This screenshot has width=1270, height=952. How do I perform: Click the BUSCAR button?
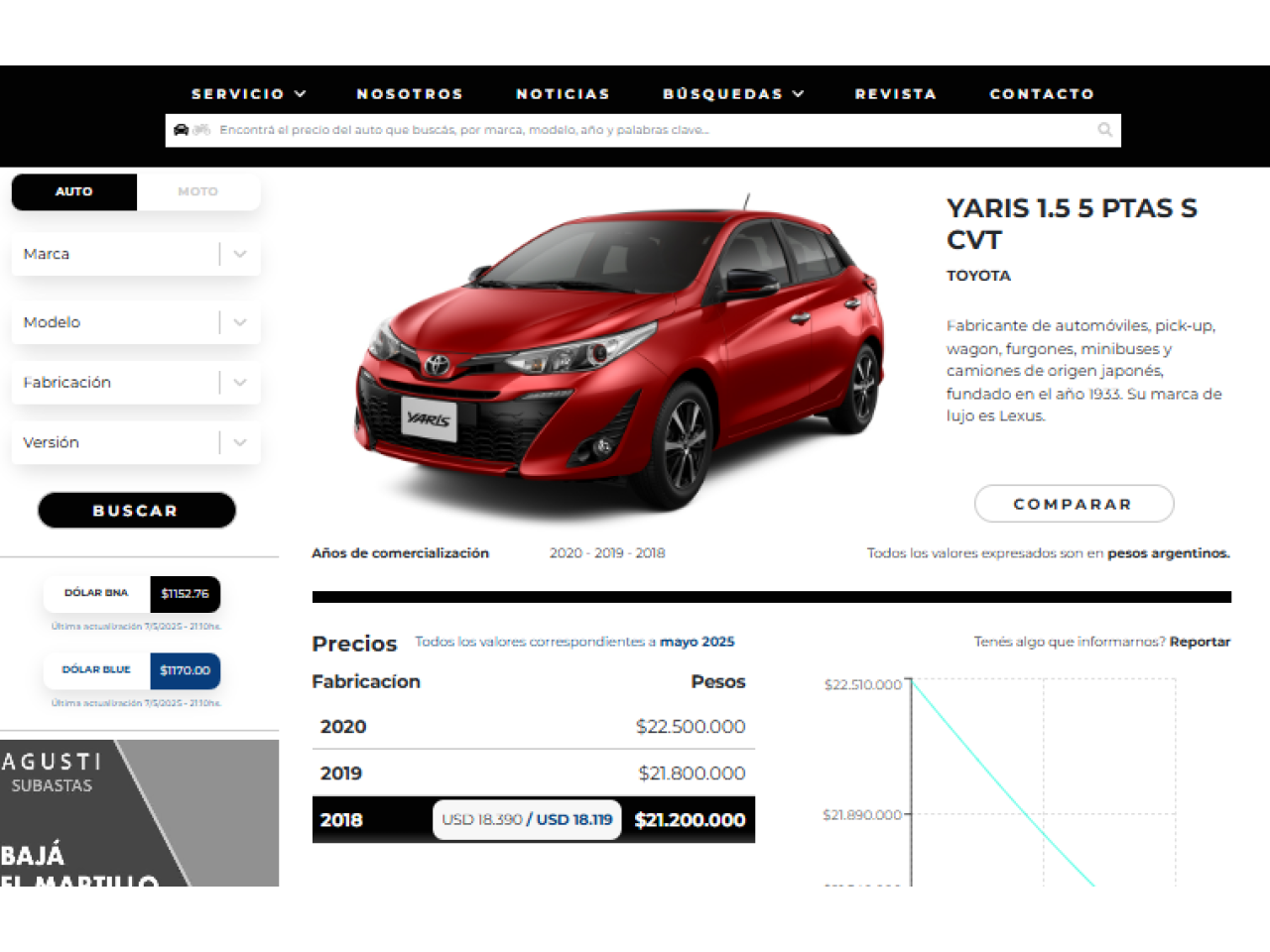coord(137,511)
